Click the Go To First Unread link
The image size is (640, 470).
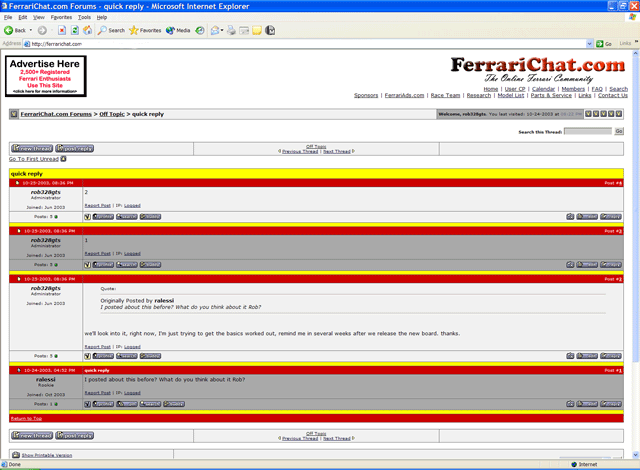click(x=34, y=159)
